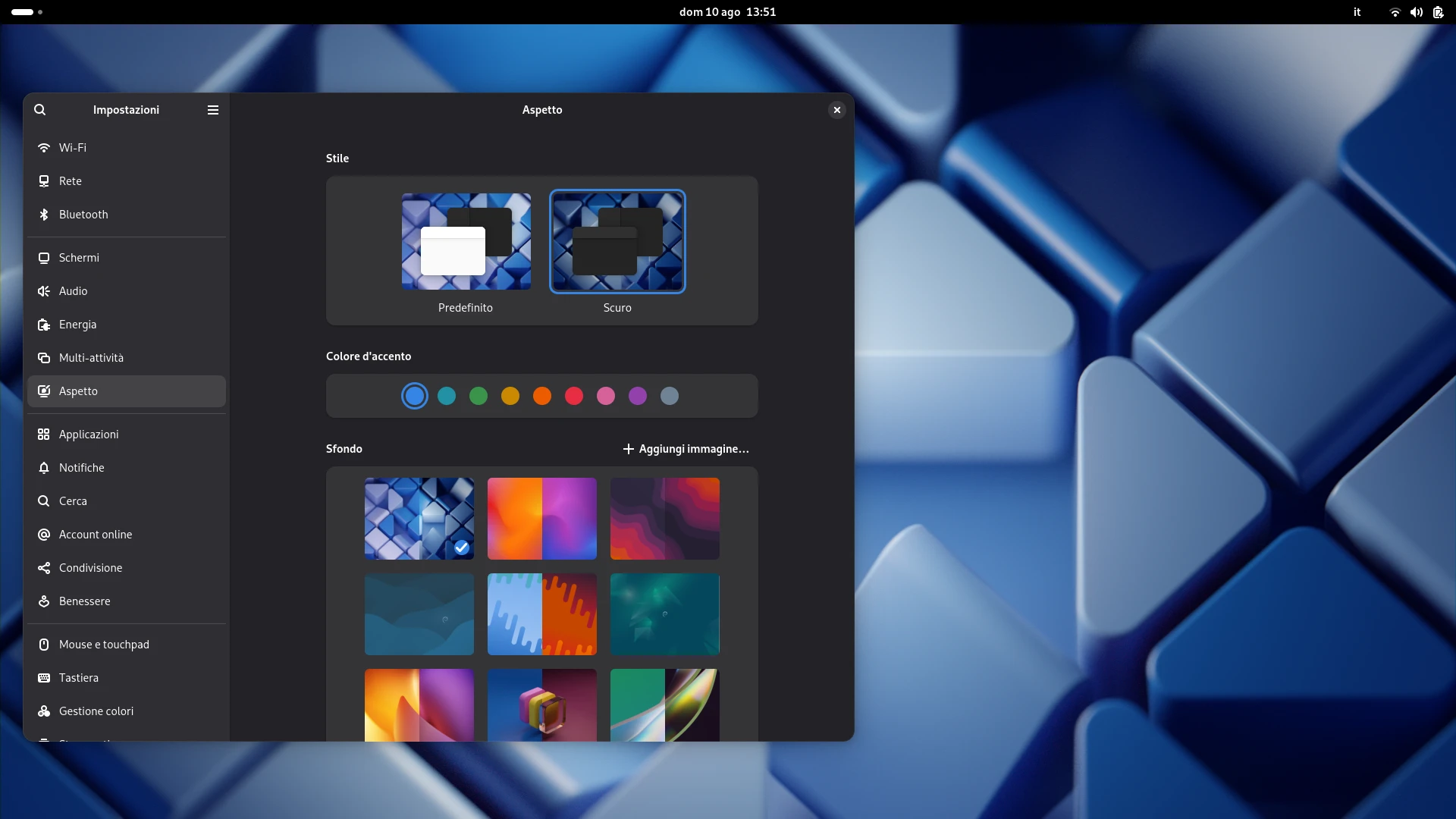Click the Benessere icon
This screenshot has width=1456, height=819.
tap(44, 601)
